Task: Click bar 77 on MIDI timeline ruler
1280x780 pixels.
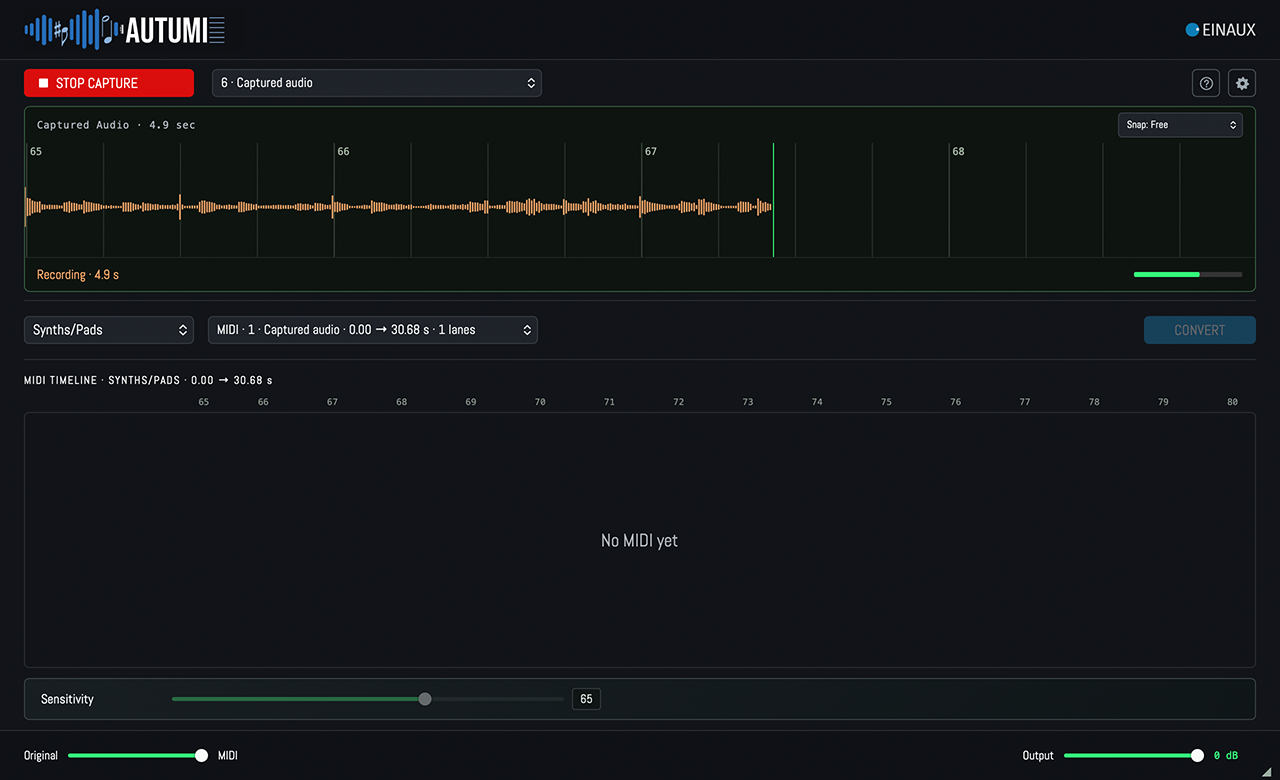Action: [x=1025, y=402]
